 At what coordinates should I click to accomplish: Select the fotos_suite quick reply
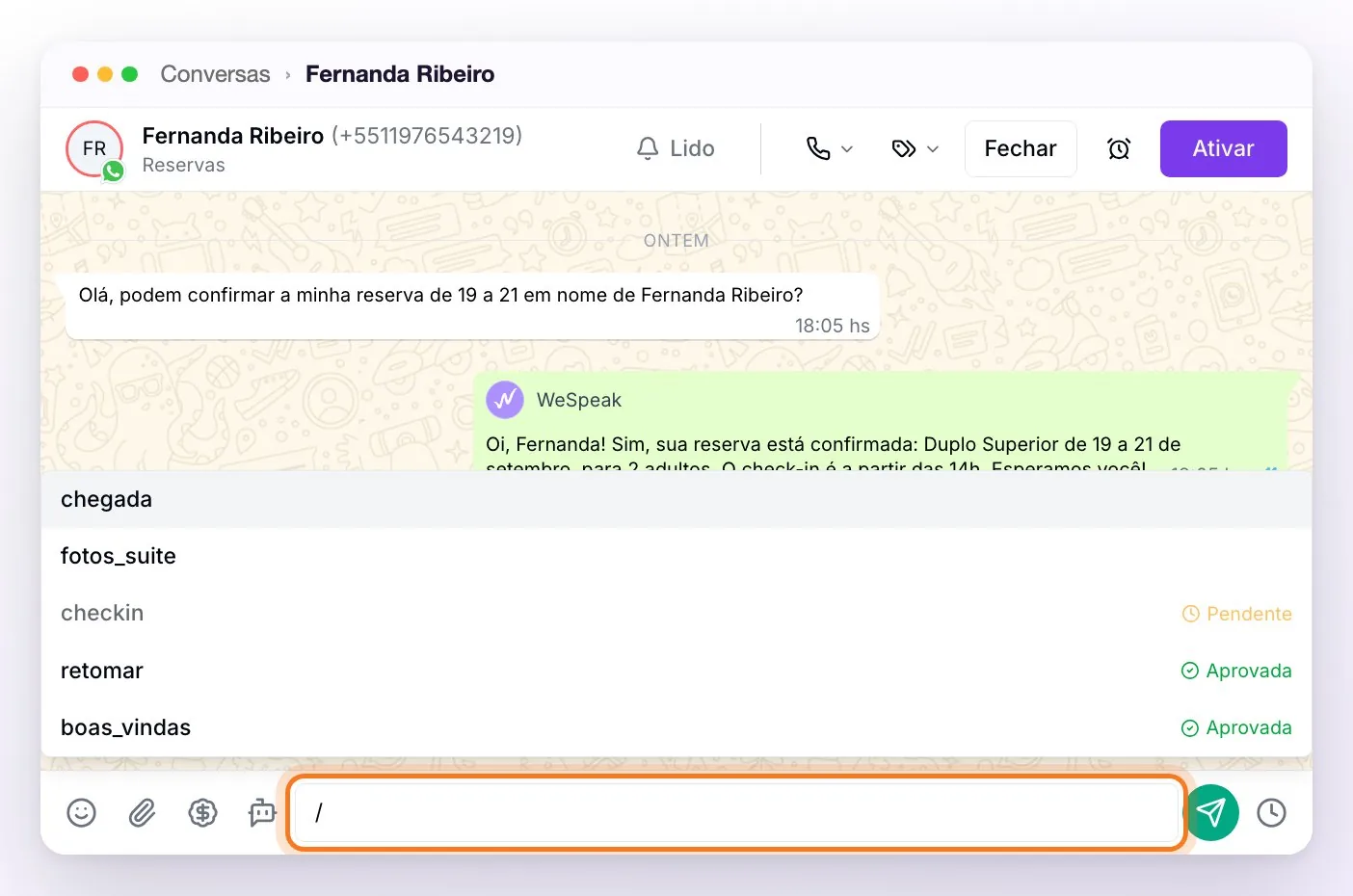point(676,556)
